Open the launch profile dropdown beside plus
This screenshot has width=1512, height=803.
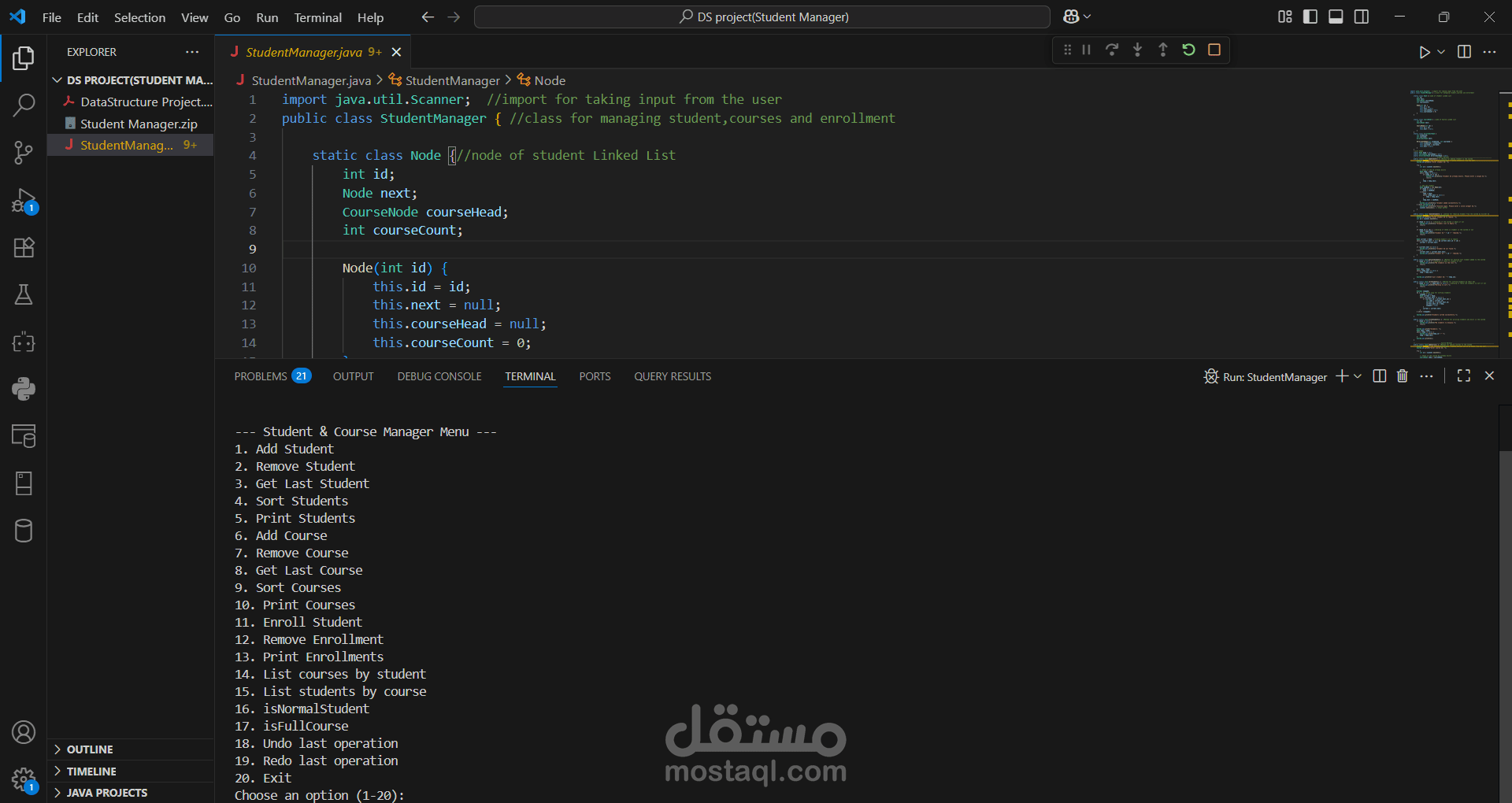(1358, 376)
